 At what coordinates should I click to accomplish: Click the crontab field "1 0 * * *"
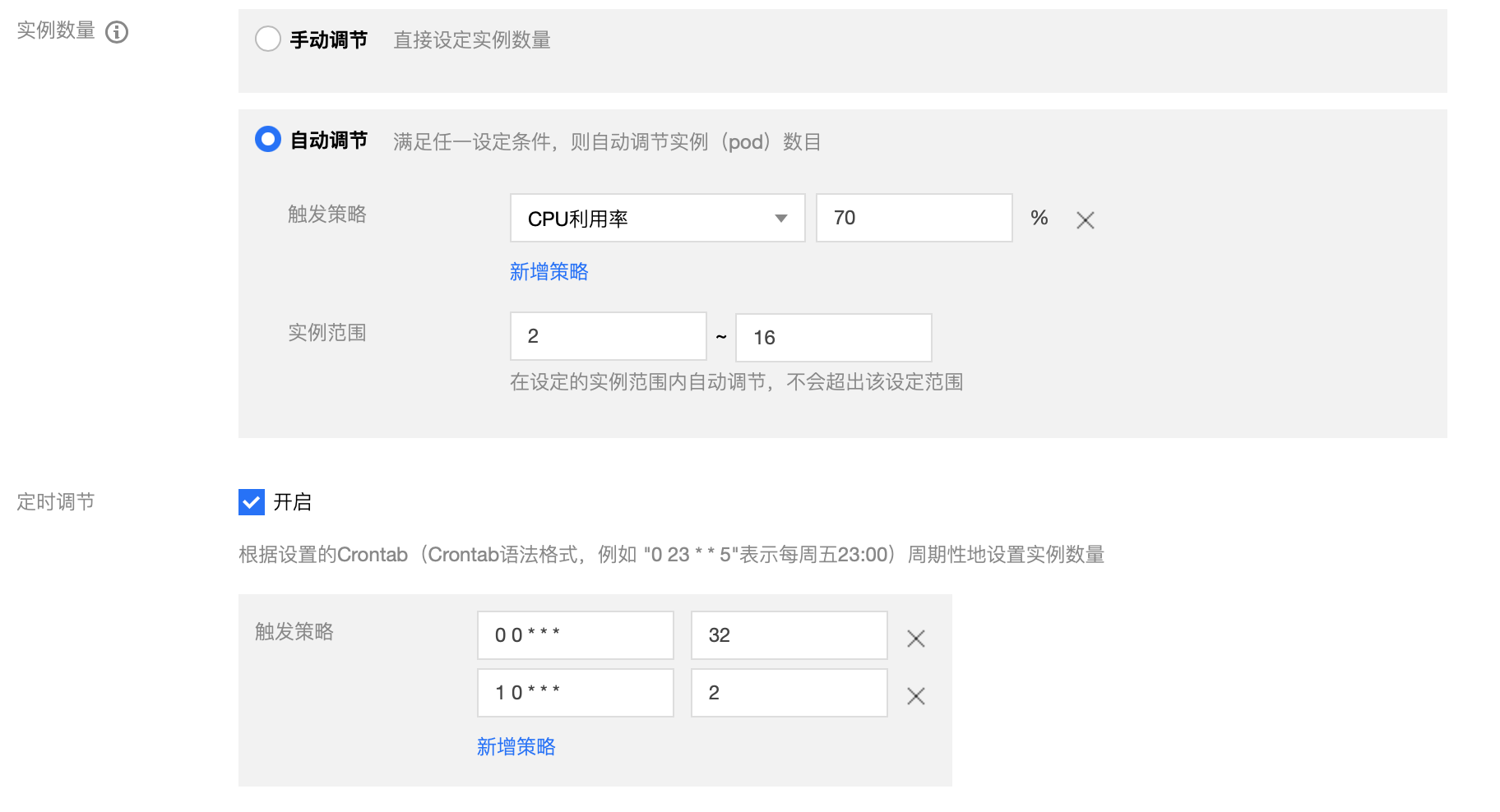pyautogui.click(x=575, y=693)
